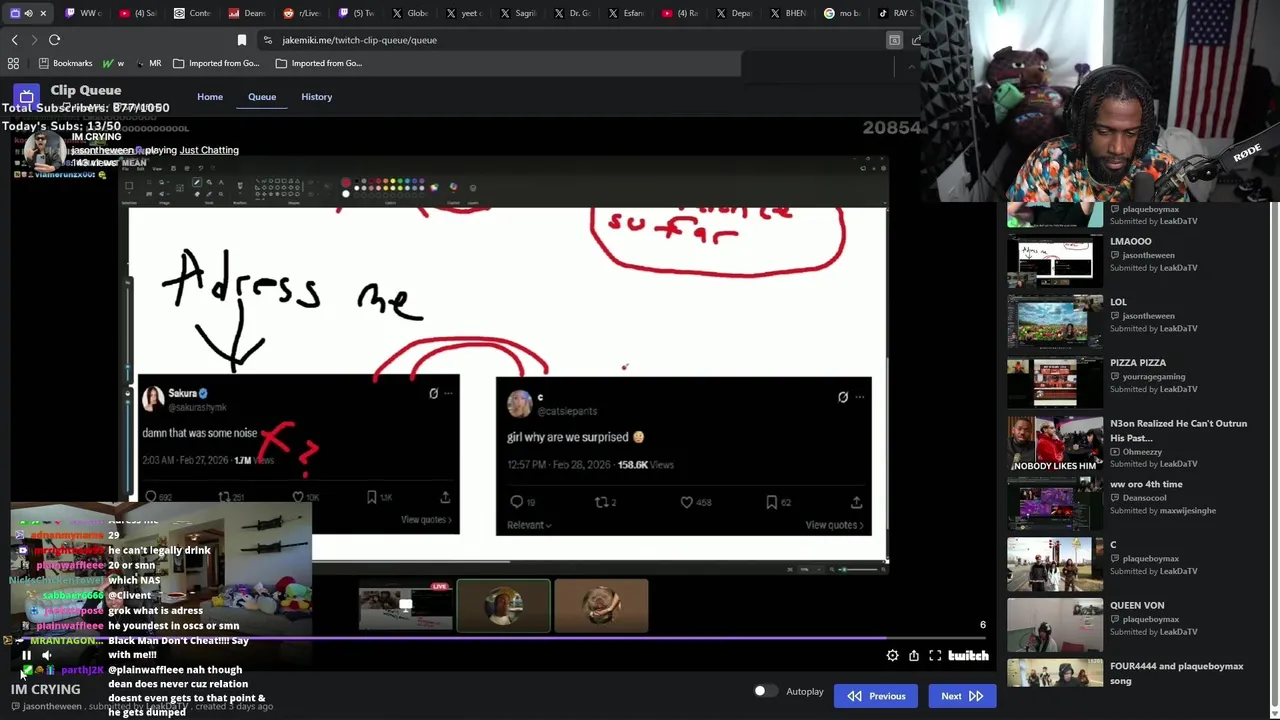Viewport: 1280px width, 720px height.
Task: Open the 'Deans' browser tab
Action: point(247,13)
